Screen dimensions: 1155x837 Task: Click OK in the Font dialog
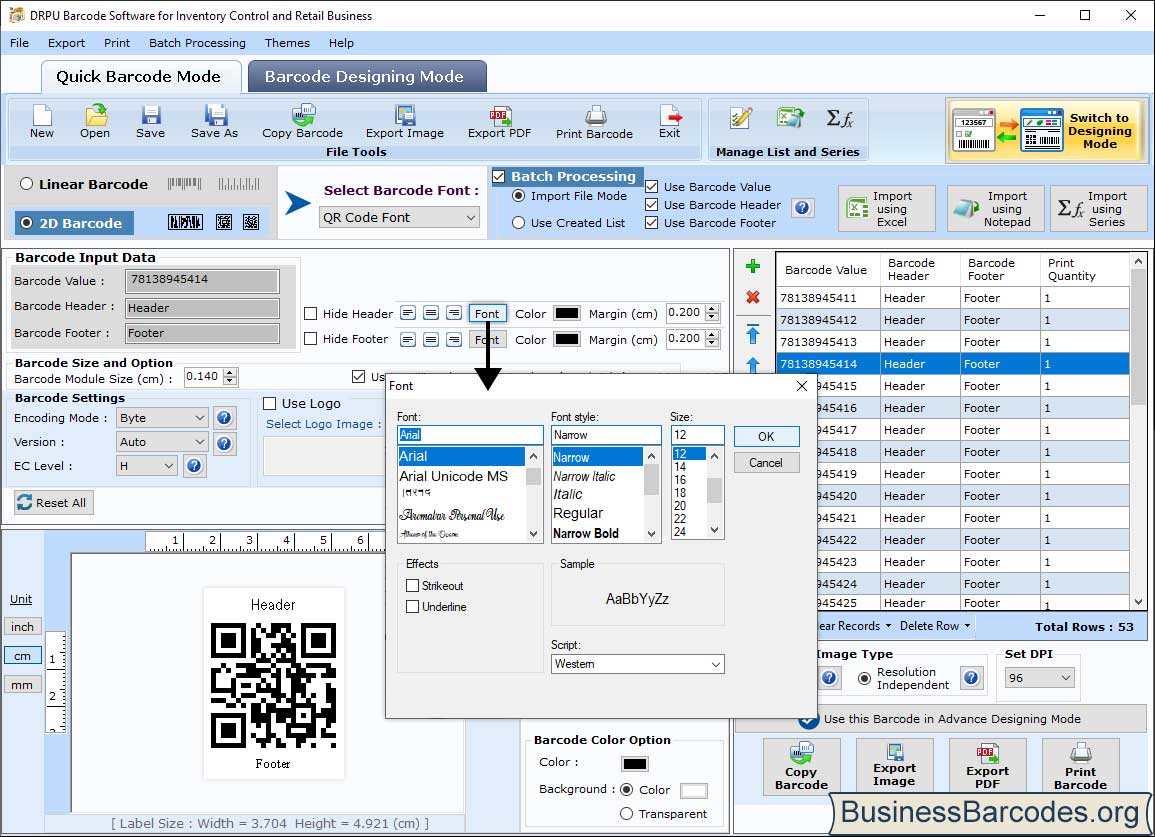click(x=766, y=436)
